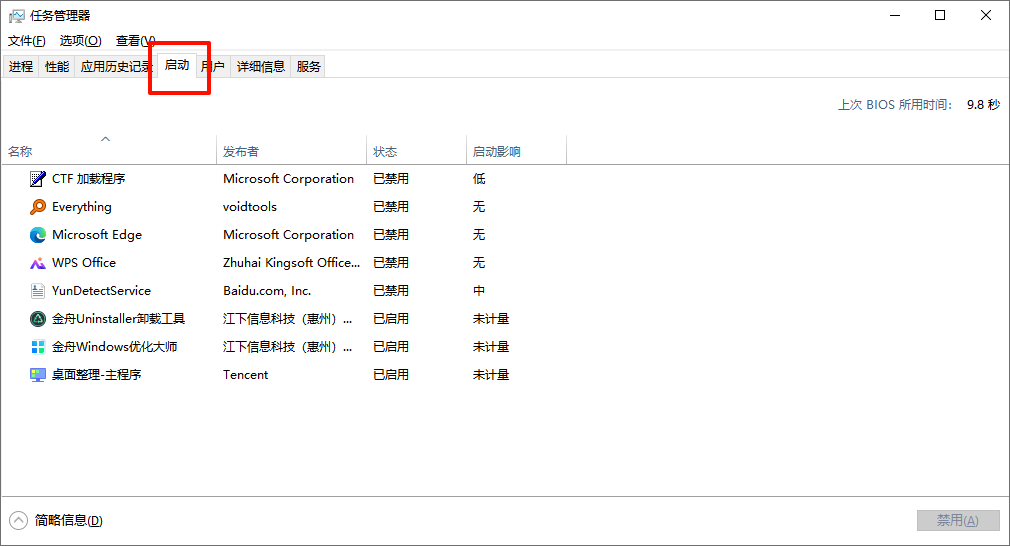Viewport: 1010px width, 546px height.
Task: Click the 上次 BIOS 所用时间 label
Action: click(x=895, y=105)
